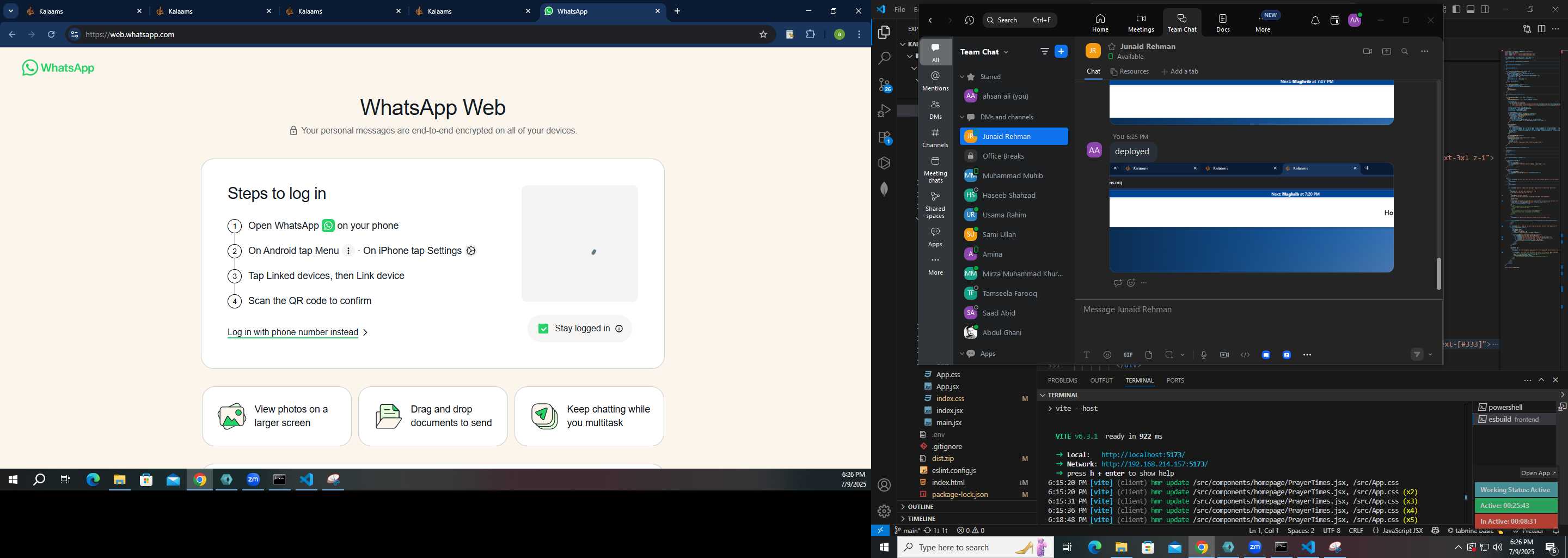This screenshot has width=1568, height=558.
Task: Open VS Code Accounts icon
Action: click(884, 485)
